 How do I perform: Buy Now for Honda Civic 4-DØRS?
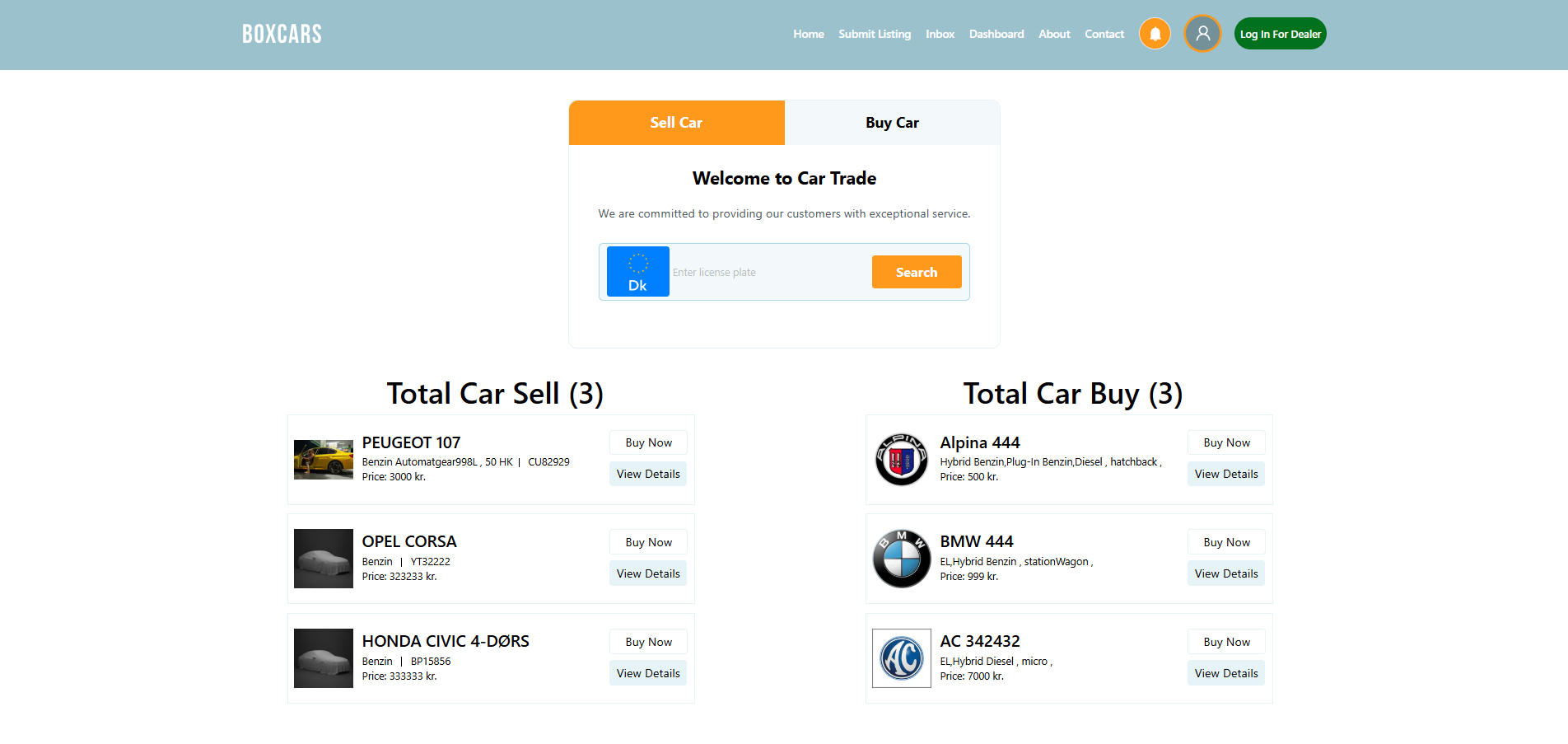coord(649,642)
